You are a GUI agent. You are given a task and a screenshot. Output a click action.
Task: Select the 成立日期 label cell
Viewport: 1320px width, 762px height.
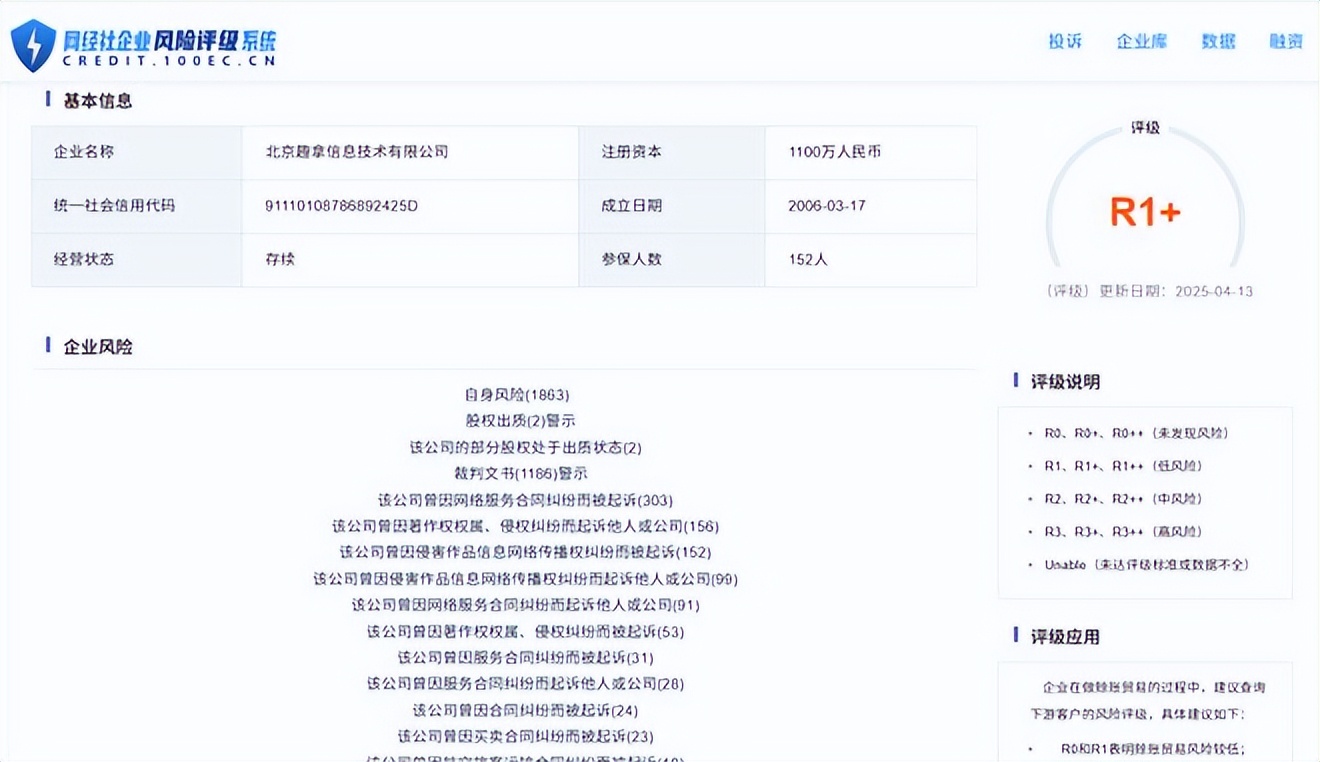click(x=671, y=206)
